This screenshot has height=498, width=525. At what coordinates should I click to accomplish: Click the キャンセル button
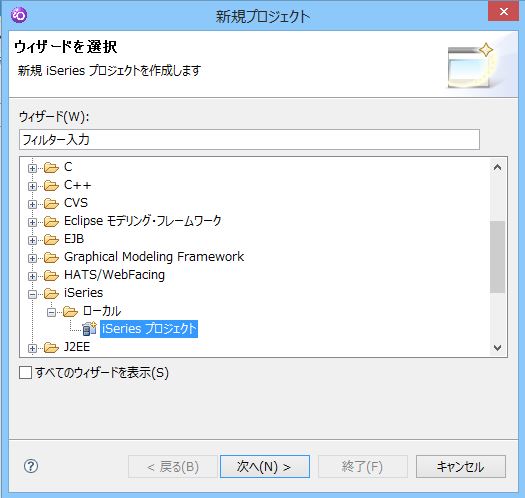coord(461,467)
